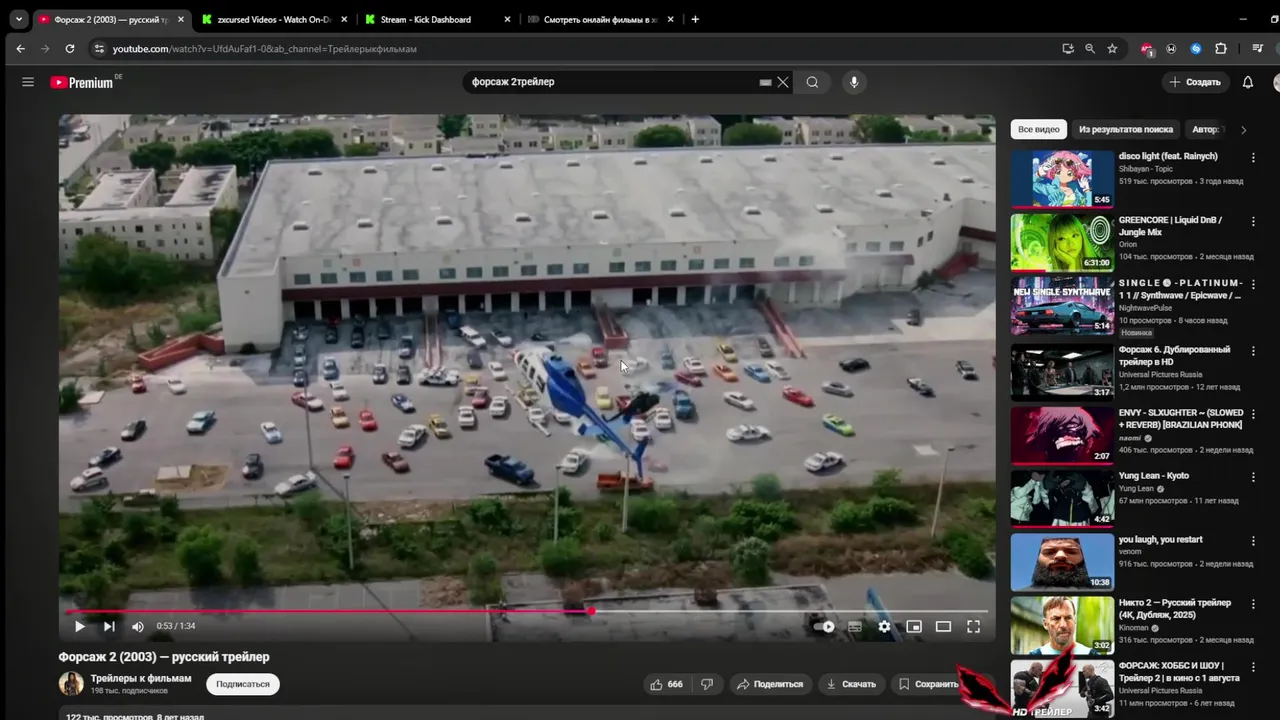Seek on the red video progress bar
Screen dimensions: 1280x720
[x=527, y=610]
